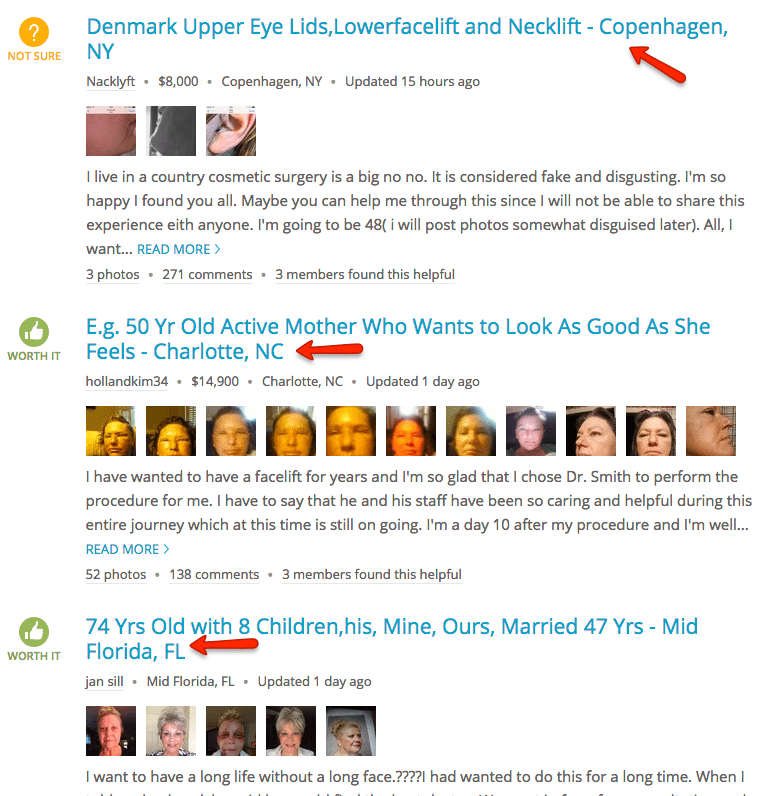Image resolution: width=766 pixels, height=796 pixels.
Task: Open the ear photo thumbnail in Nacklyft's review
Action: coord(231,131)
